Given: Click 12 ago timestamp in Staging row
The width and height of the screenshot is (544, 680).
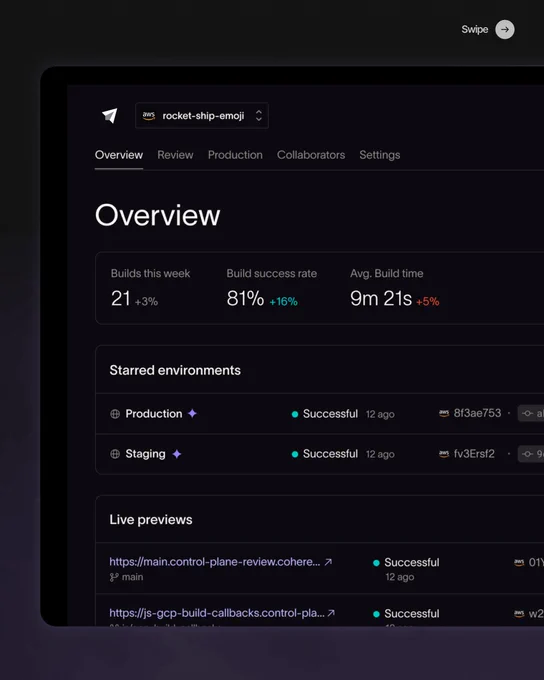Looking at the screenshot, I should (380, 454).
